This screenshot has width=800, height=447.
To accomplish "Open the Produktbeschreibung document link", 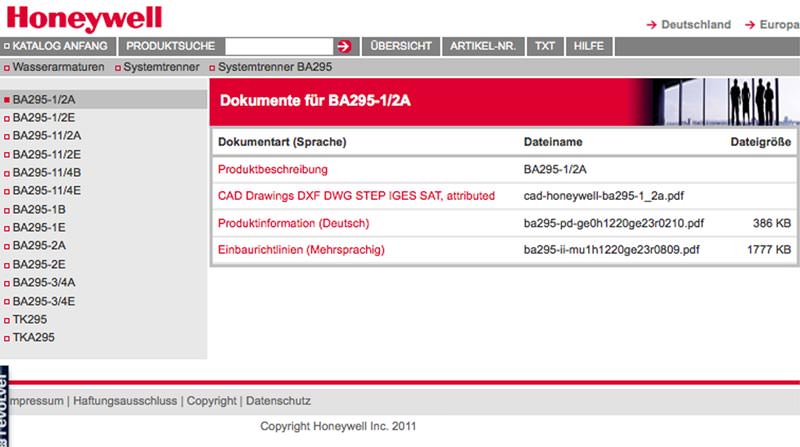I will tap(272, 169).
